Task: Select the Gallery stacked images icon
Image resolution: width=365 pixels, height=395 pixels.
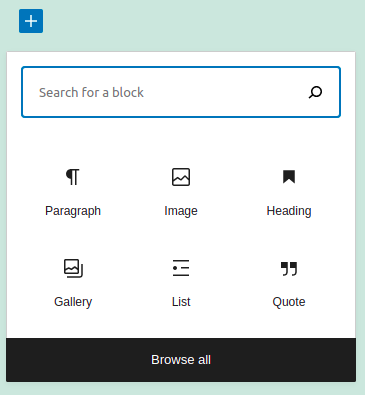Action: [x=73, y=268]
